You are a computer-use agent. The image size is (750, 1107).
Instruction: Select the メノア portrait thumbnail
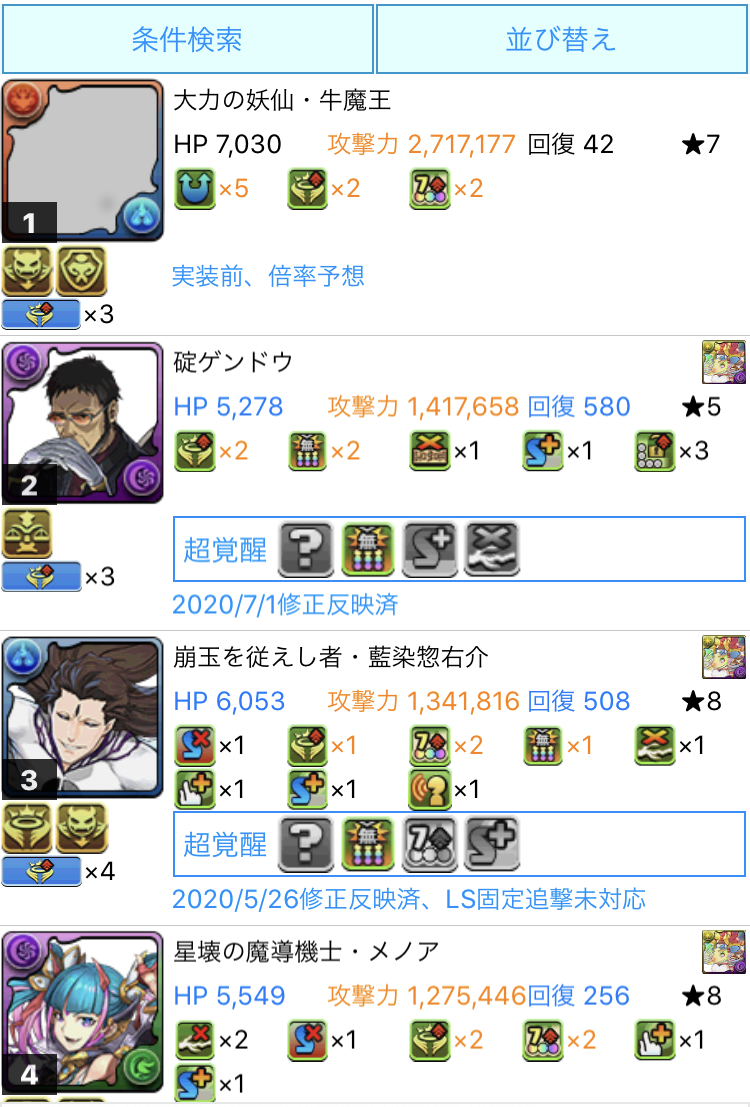coord(83,1012)
